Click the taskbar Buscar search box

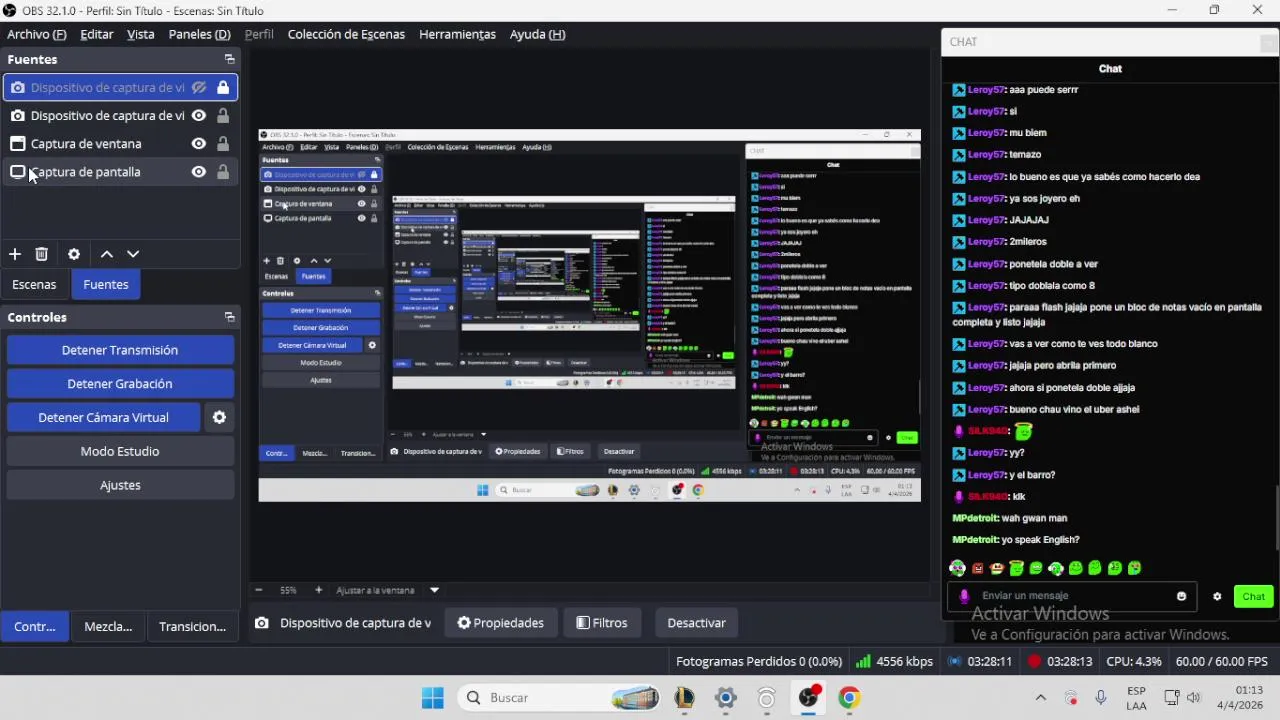(560, 698)
